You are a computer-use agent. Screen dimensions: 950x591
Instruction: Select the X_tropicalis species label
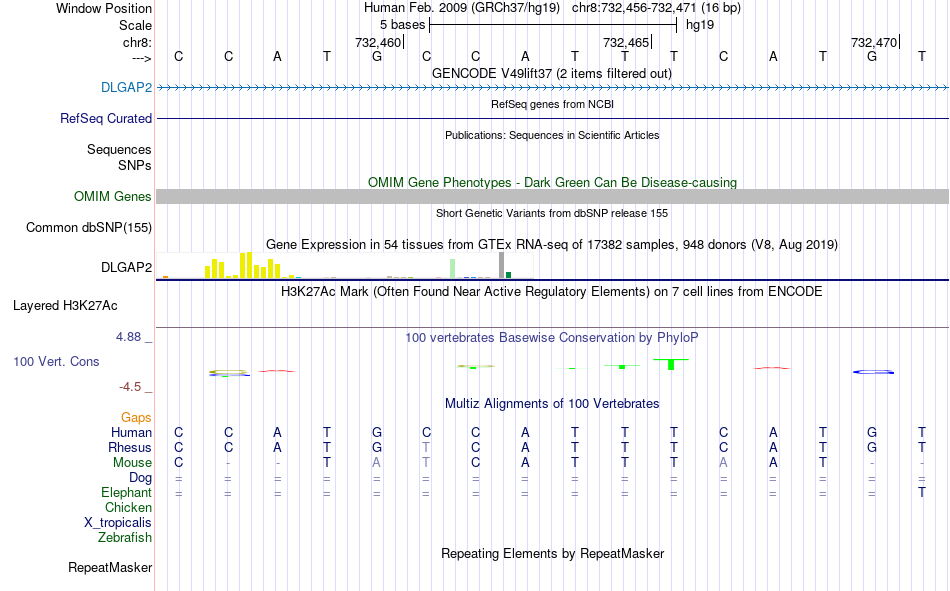(x=118, y=523)
